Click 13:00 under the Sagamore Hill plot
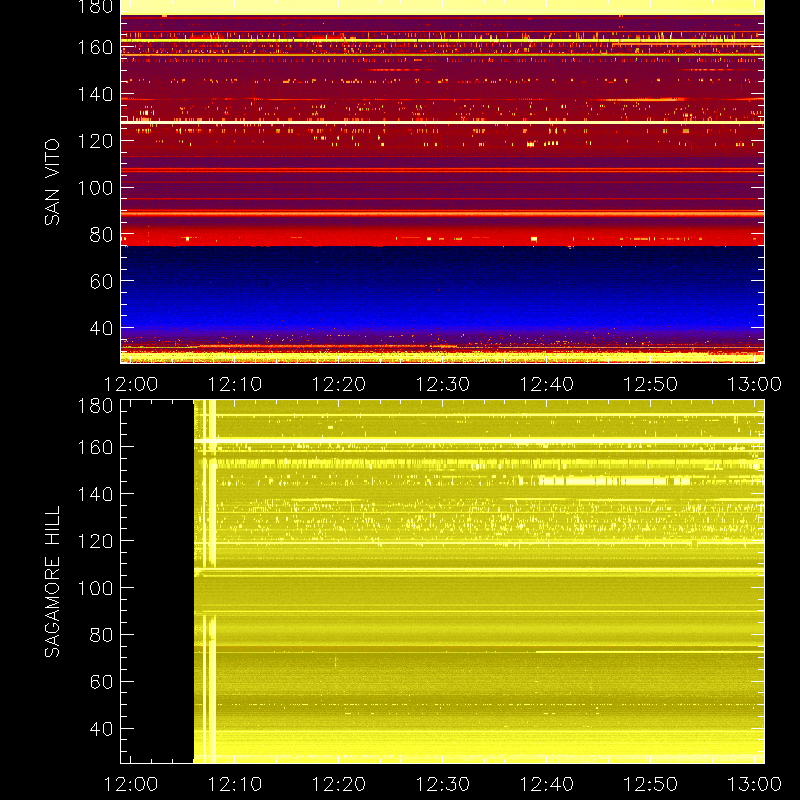 (754, 784)
